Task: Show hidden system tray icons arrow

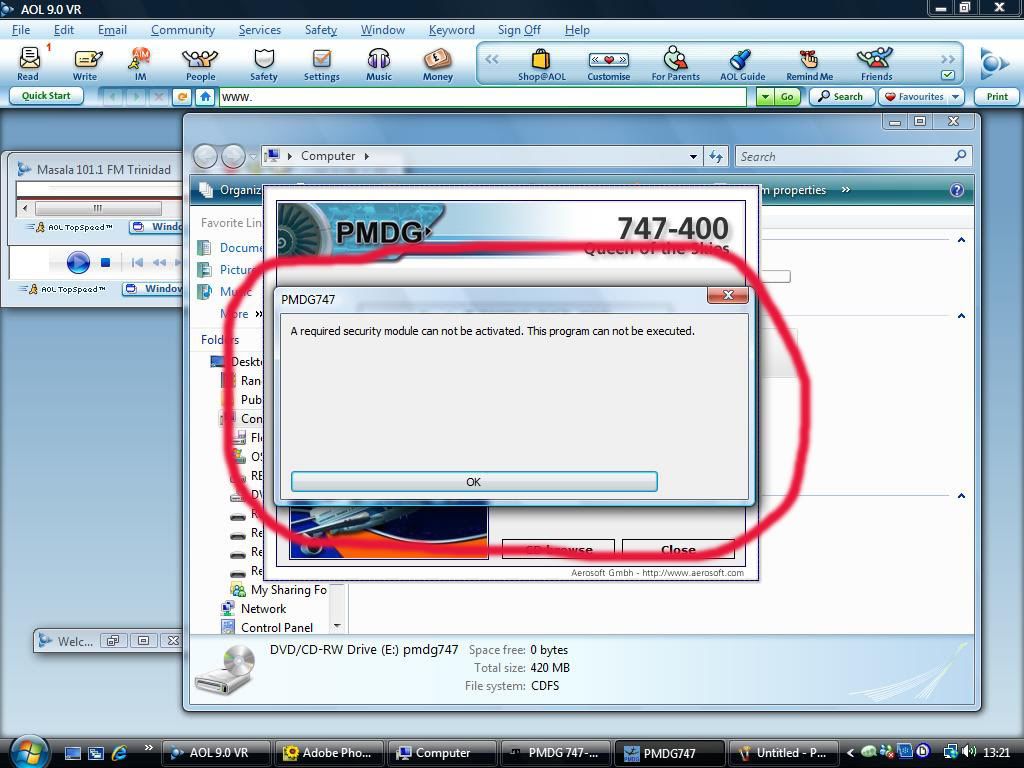Action: coord(850,753)
